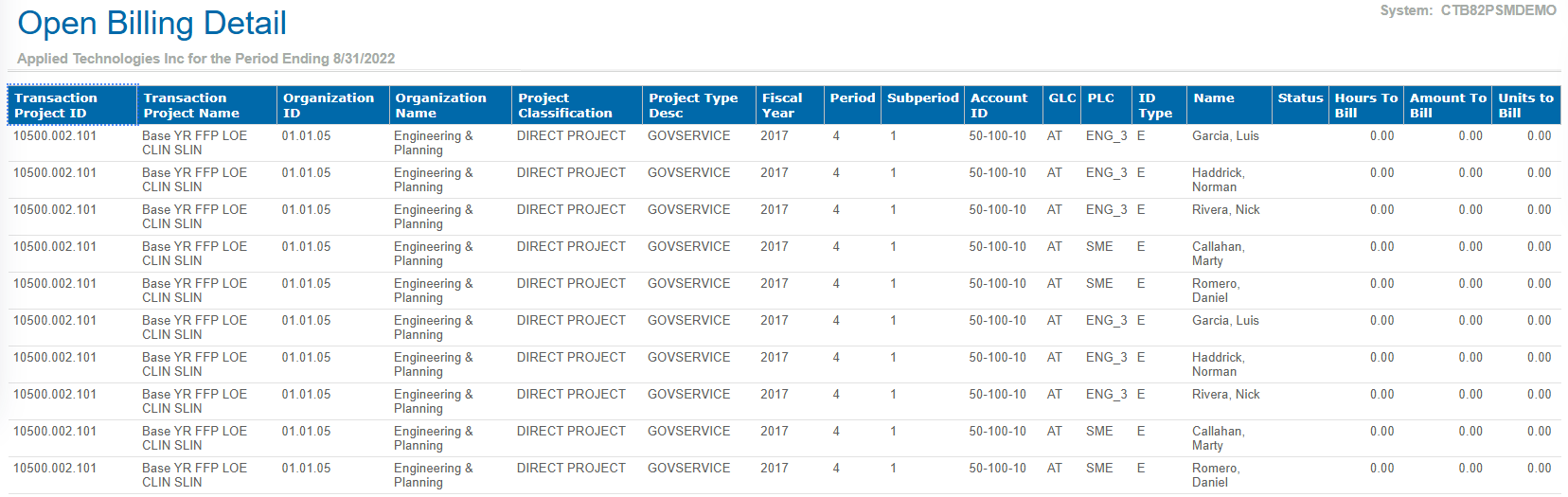This screenshot has height=497, width=1568.
Task: Select the Organization ID column header
Action: 329,105
